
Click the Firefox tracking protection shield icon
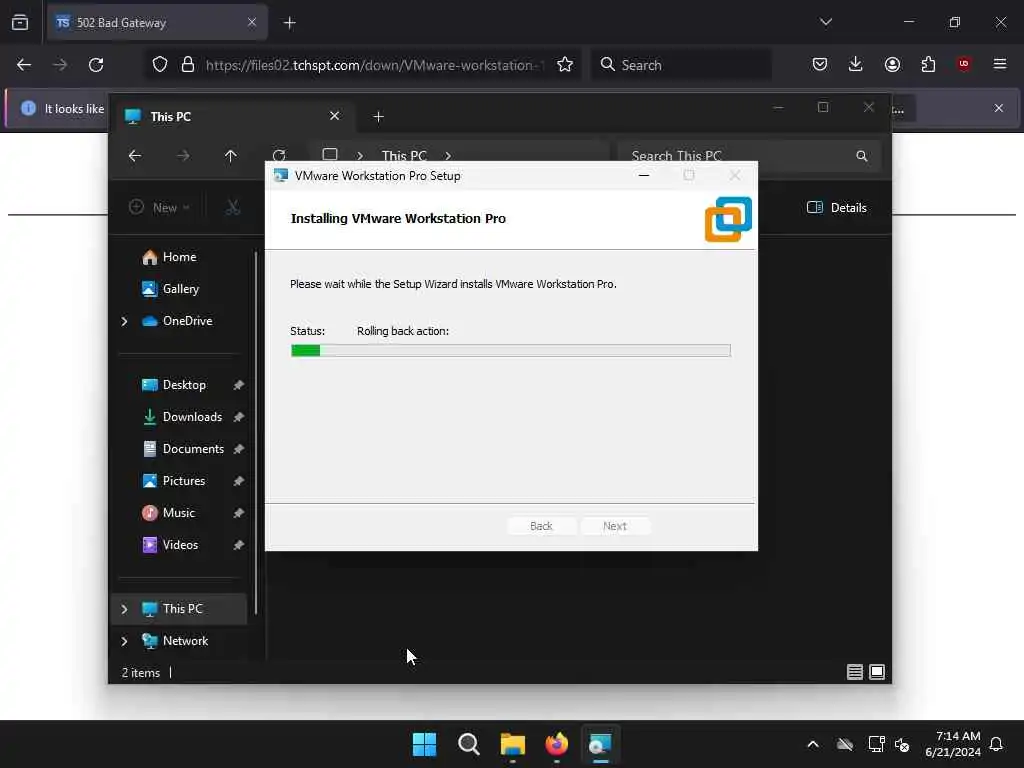[160, 65]
